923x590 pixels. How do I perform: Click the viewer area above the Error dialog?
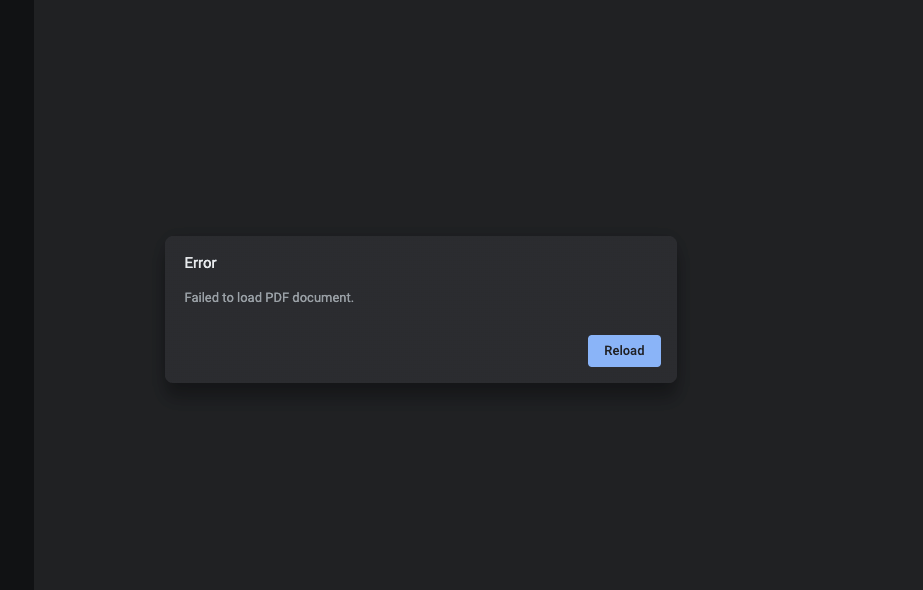[x=420, y=120]
